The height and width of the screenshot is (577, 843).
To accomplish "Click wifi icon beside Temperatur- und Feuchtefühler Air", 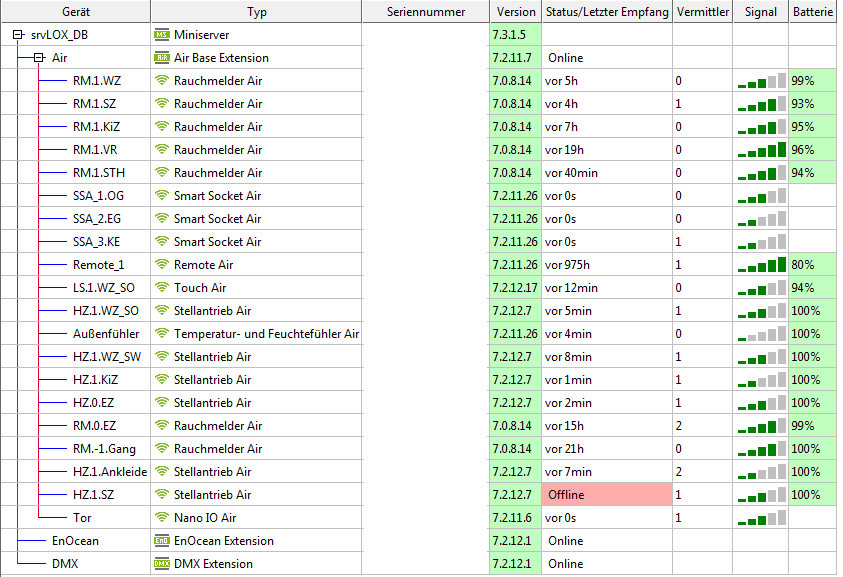I will (162, 333).
